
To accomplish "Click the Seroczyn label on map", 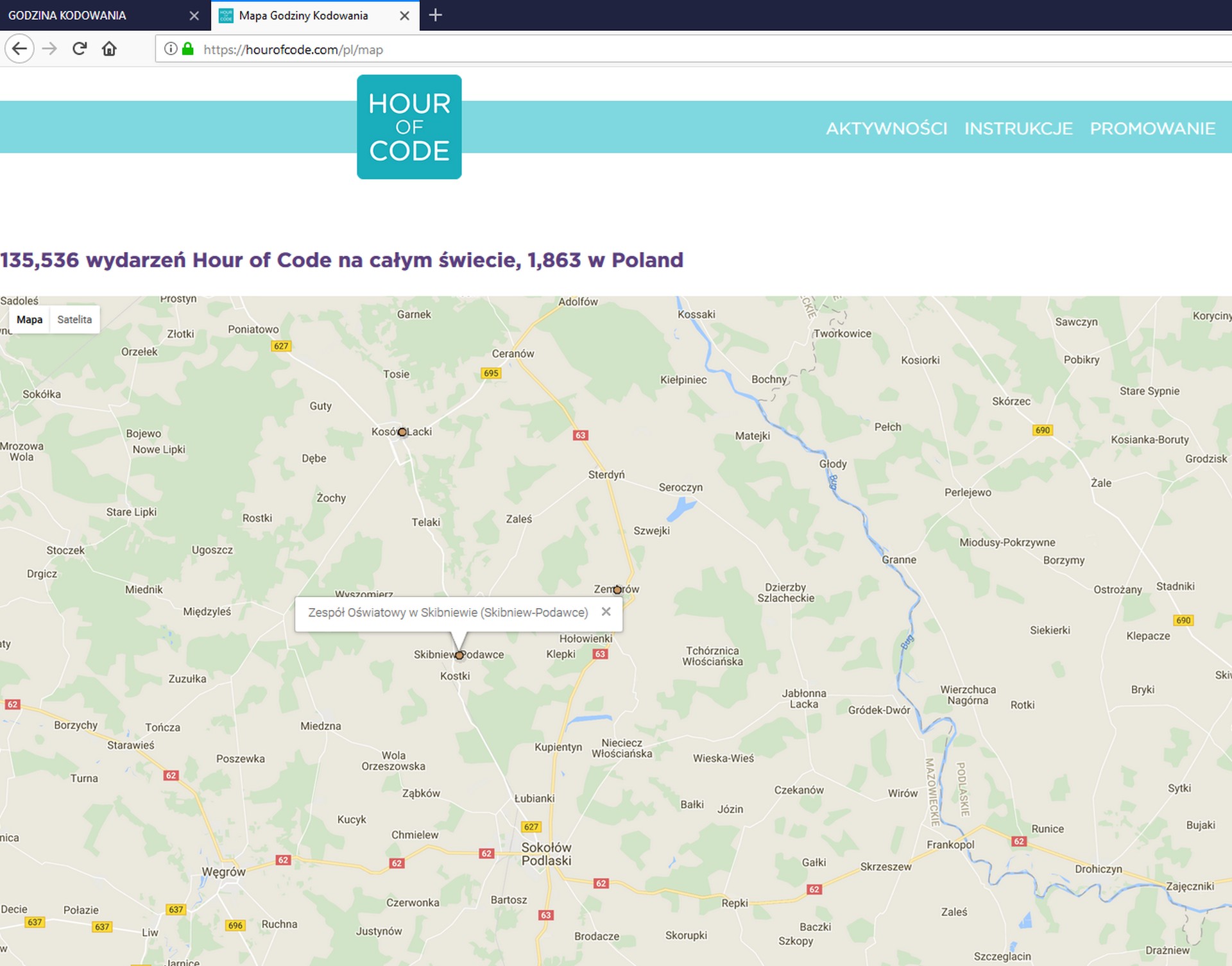I will [x=681, y=487].
